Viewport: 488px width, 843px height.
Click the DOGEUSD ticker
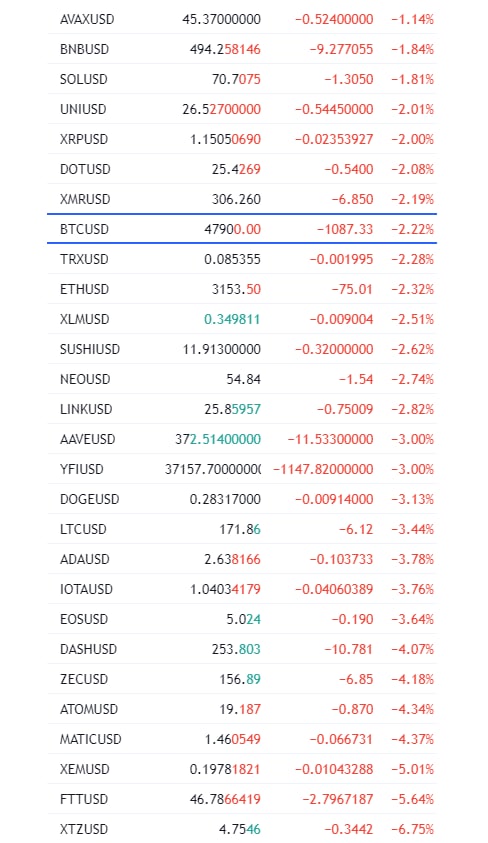click(90, 499)
